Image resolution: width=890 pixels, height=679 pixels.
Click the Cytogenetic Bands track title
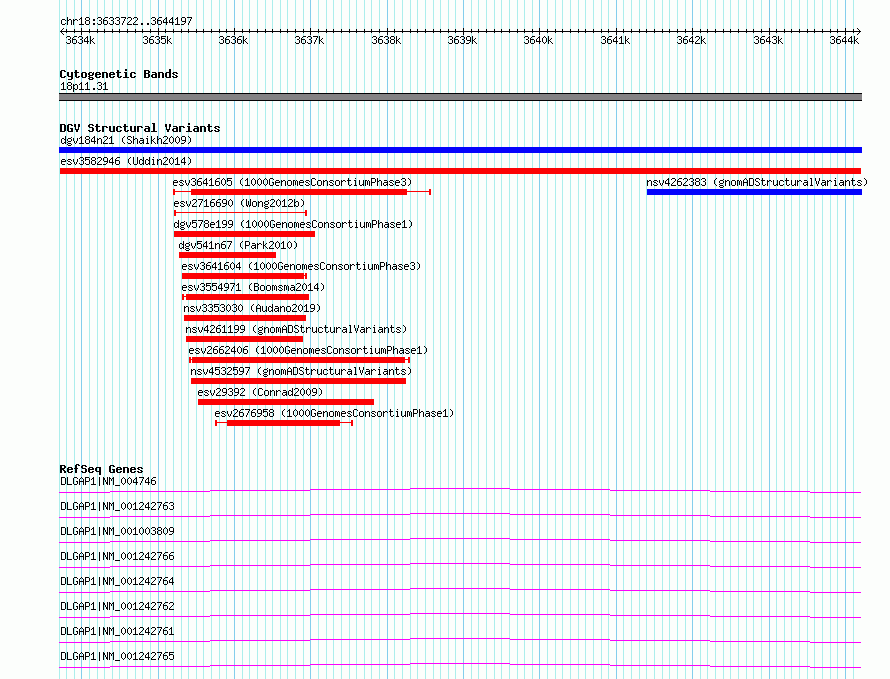[119, 74]
